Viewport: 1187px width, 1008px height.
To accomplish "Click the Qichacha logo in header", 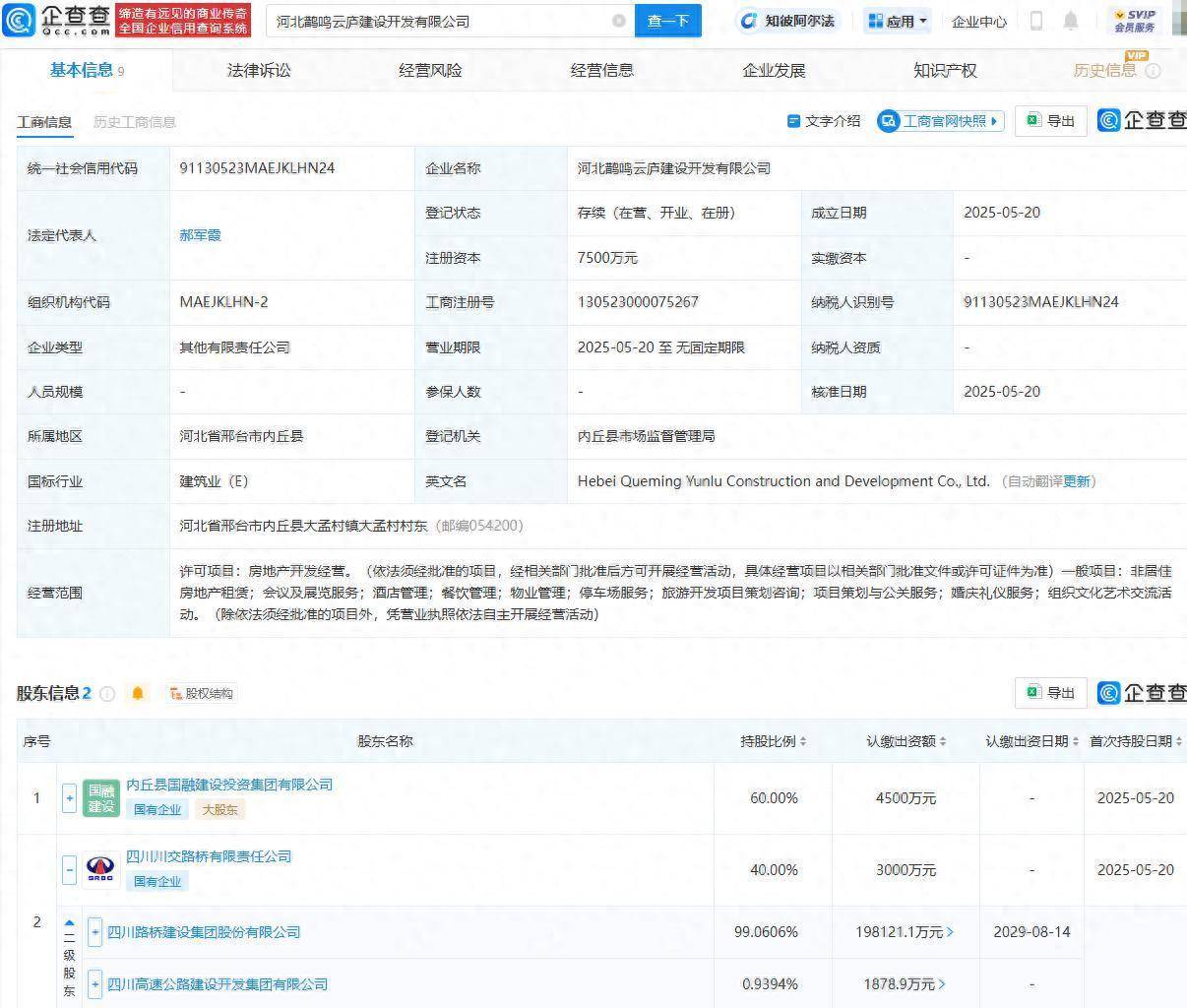I will point(57,20).
